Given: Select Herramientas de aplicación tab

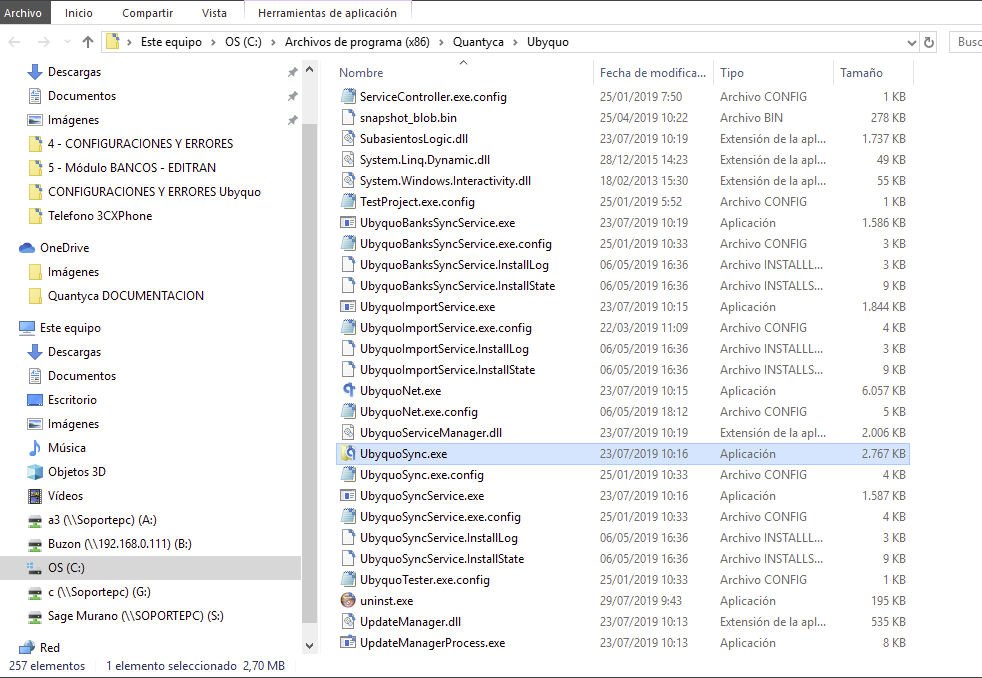Looking at the screenshot, I should pyautogui.click(x=327, y=13).
